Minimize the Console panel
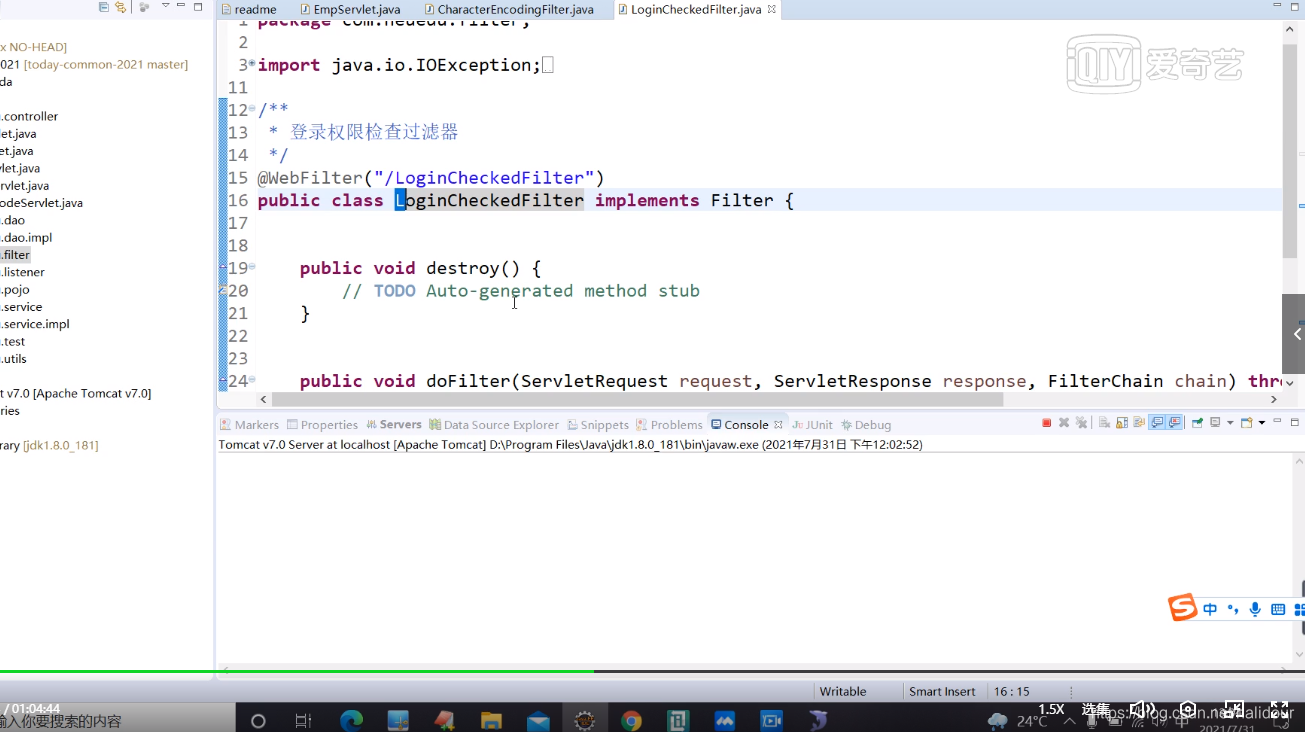Image resolution: width=1305 pixels, height=732 pixels. point(1277,421)
